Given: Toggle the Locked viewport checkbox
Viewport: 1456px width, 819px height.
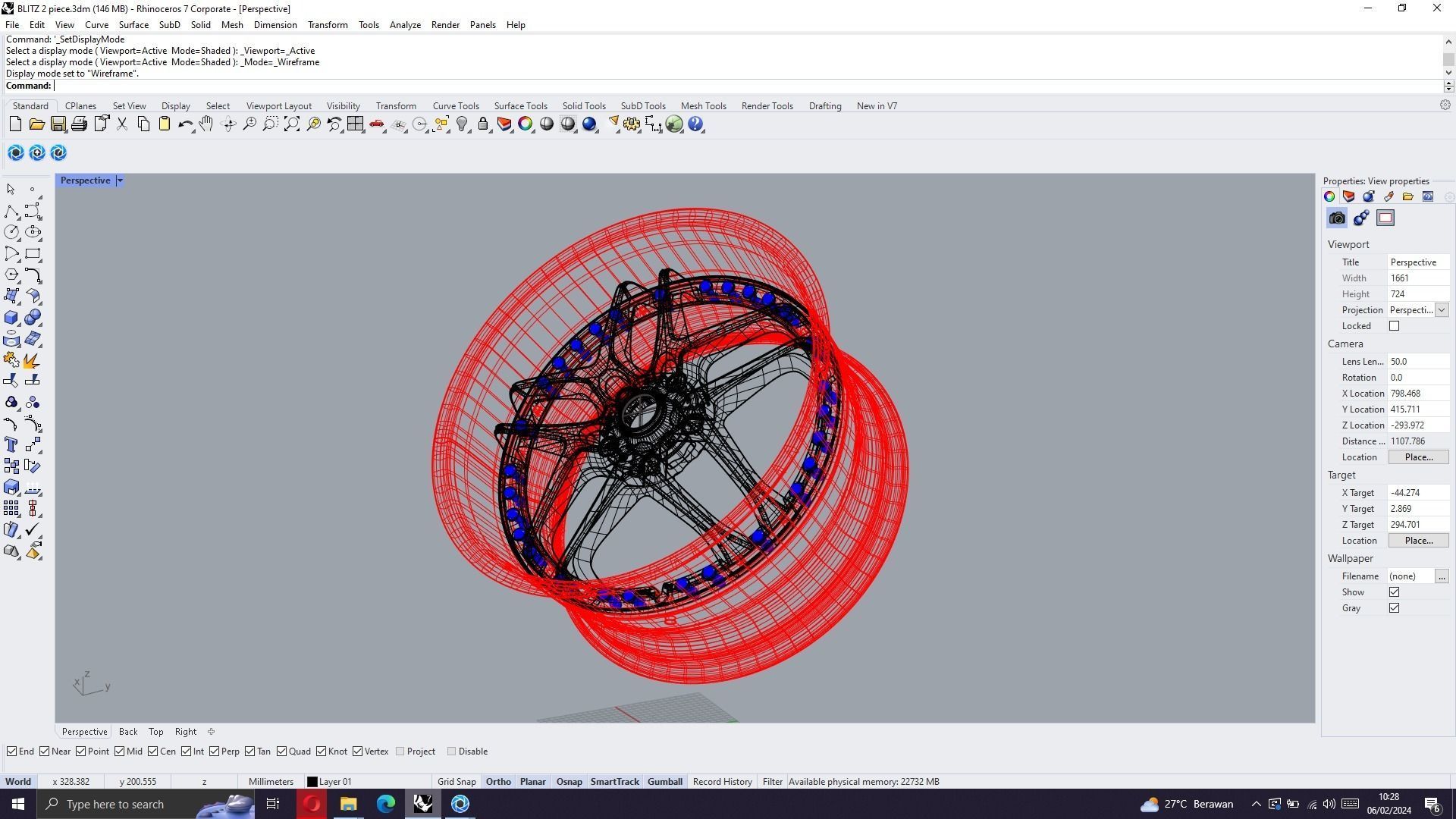Looking at the screenshot, I should point(1394,326).
